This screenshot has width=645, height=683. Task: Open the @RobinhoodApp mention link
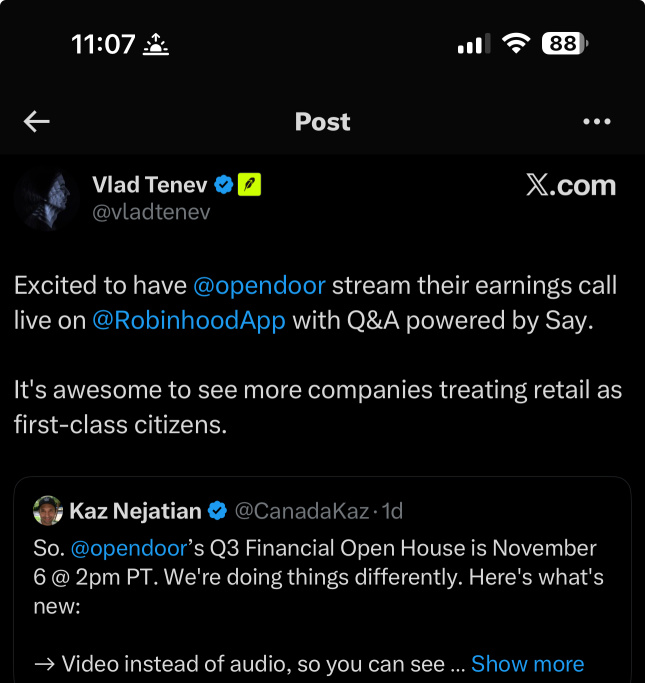click(x=189, y=320)
